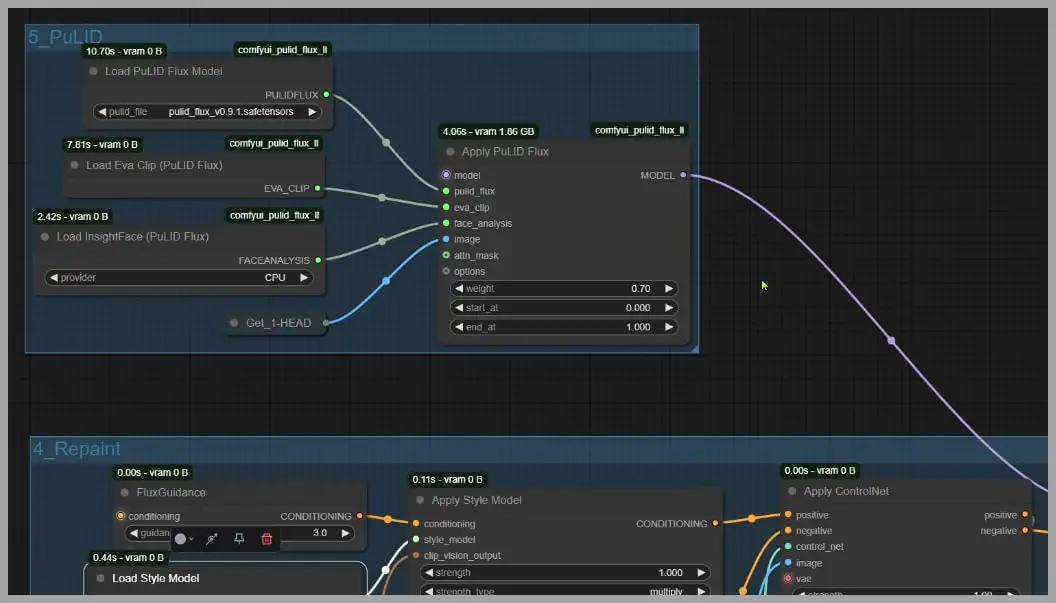Viewport: 1056px width, 603px height.
Task: Collapse the Load Style Model node
Action: point(100,578)
